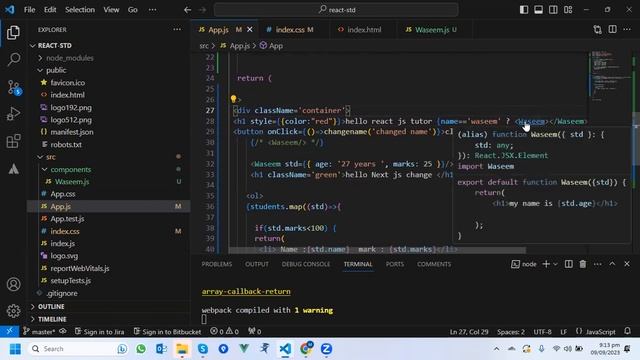Open WhatsApp from the taskbar
This screenshot has height=360, width=640.
coord(141,349)
